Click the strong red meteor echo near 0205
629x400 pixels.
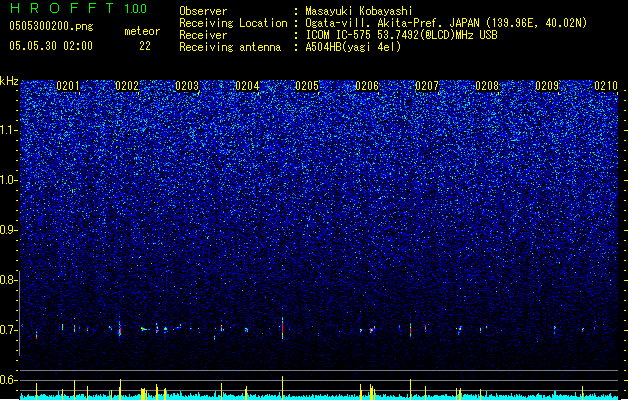click(282, 328)
